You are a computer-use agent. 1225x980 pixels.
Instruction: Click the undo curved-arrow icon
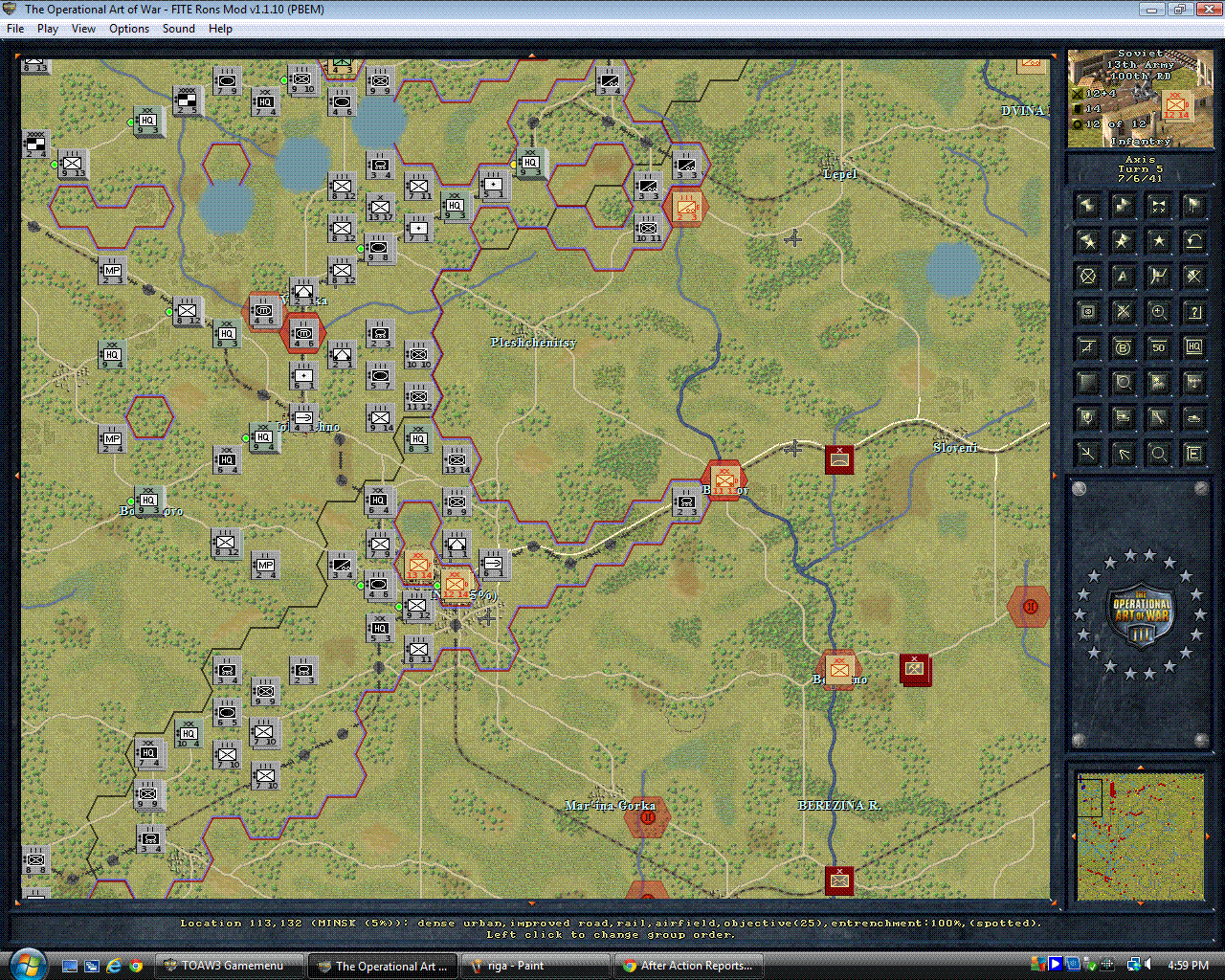tap(1193, 240)
